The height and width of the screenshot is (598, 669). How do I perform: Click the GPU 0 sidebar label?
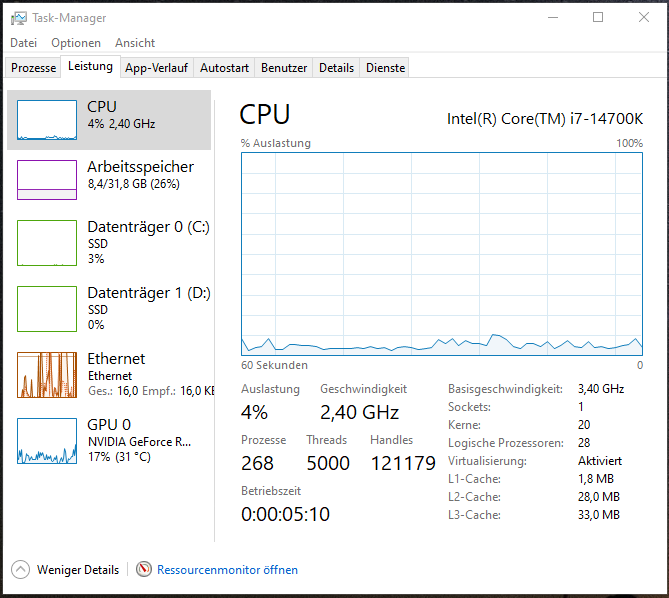point(109,425)
